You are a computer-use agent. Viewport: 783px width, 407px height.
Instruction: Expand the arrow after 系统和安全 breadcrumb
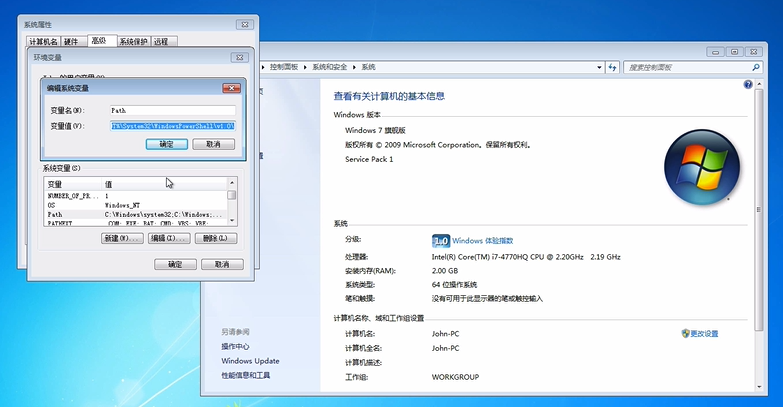354,67
